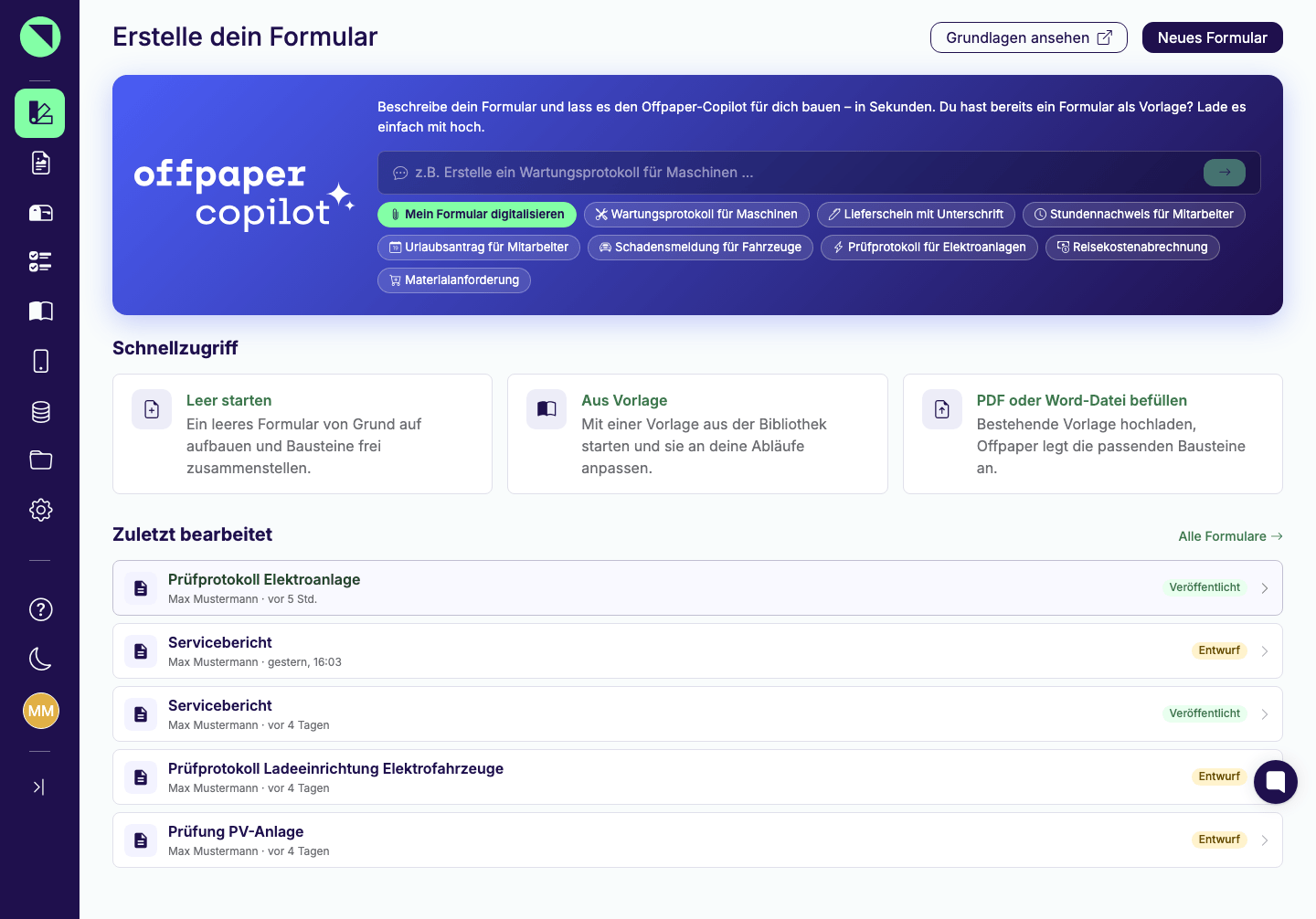Click the Grundlagen ansehen button
The image size is (1316, 919).
pos(1029,37)
